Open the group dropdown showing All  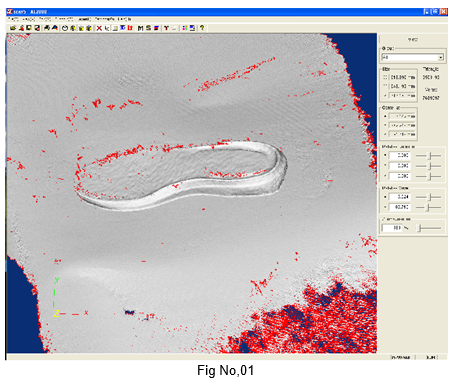(x=412, y=57)
